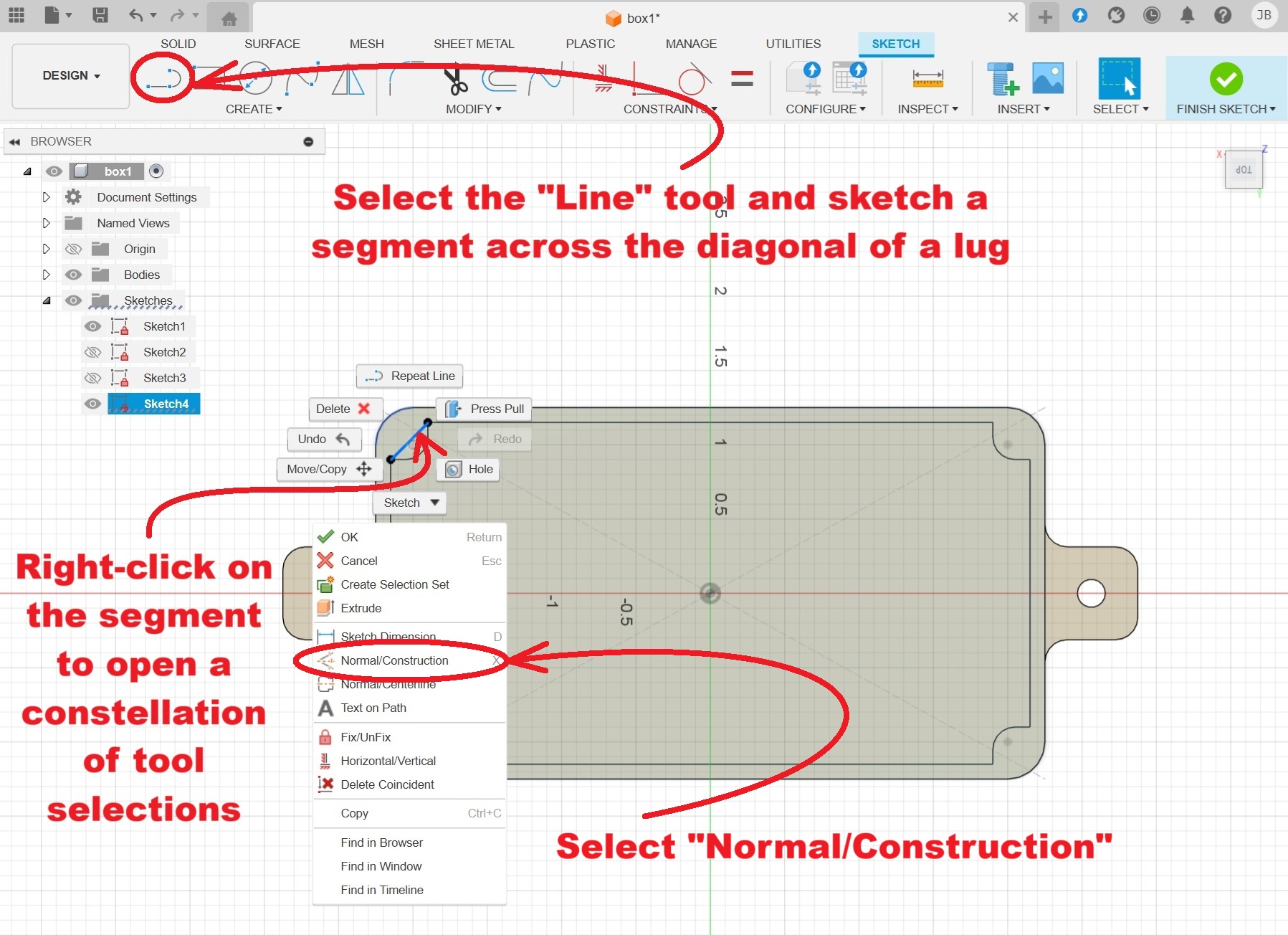Click the Insert Image icon
The width and height of the screenshot is (1288, 935).
click(1047, 78)
